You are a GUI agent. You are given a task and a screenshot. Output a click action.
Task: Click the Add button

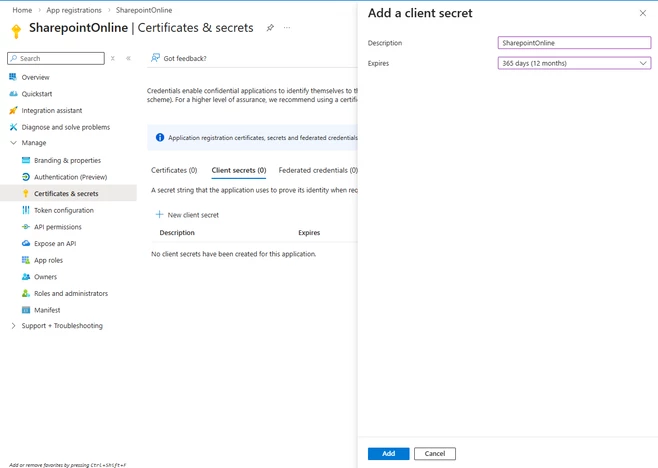(388, 453)
